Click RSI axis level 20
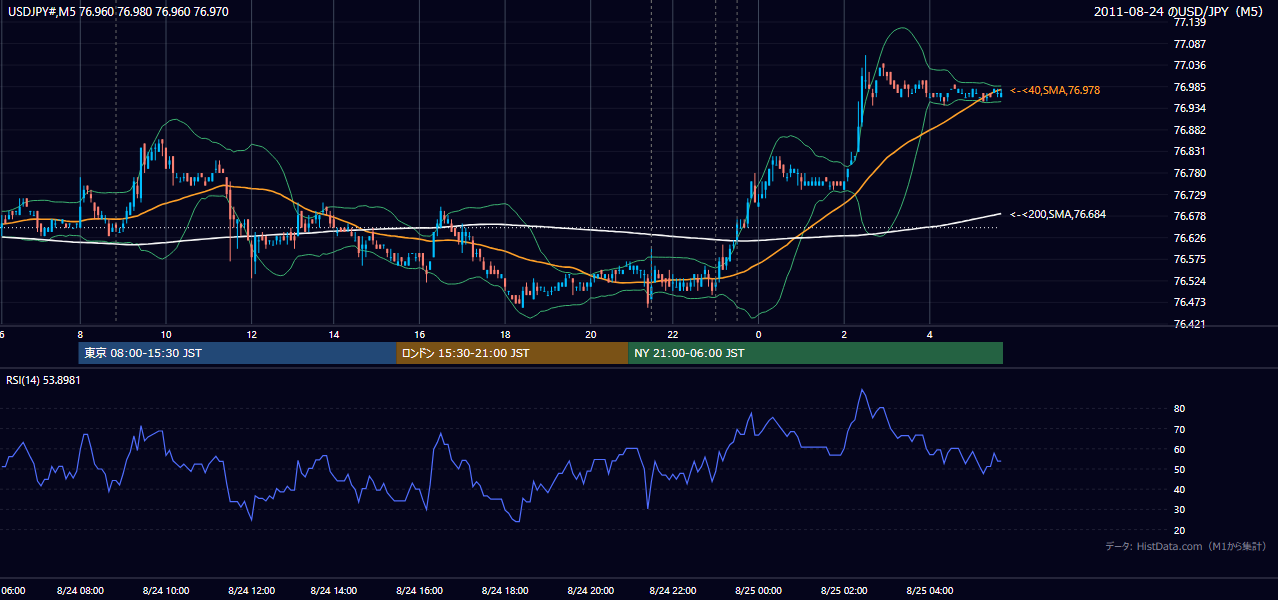Screen dimensions: 1278x600 click(x=1179, y=530)
